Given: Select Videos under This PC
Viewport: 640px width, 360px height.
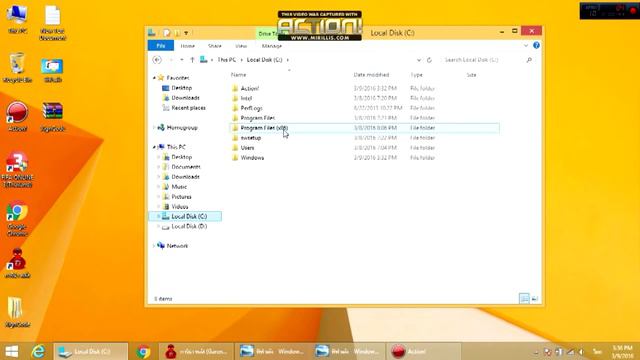Looking at the screenshot, I should tap(180, 207).
